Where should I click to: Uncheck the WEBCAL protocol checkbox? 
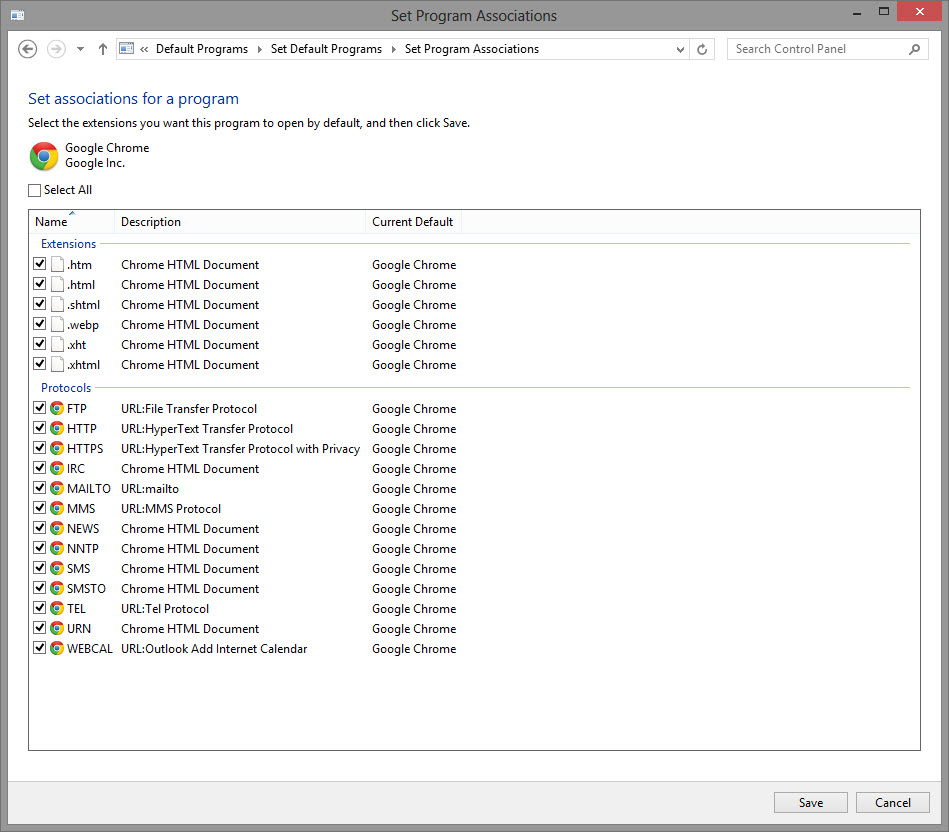(40, 648)
